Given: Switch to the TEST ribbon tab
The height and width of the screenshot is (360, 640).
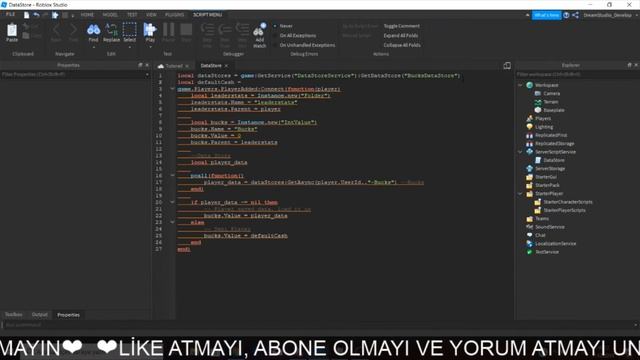Looking at the screenshot, I should point(132,15).
